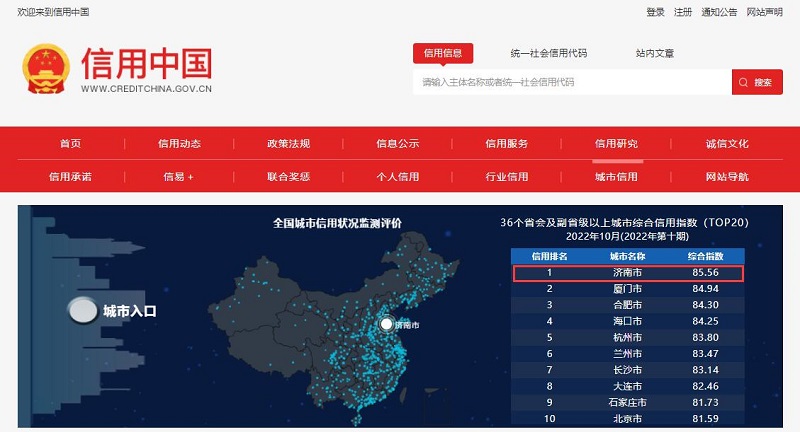Click the 信用排名 column header
Screen dimensions: 800x432
[549, 256]
